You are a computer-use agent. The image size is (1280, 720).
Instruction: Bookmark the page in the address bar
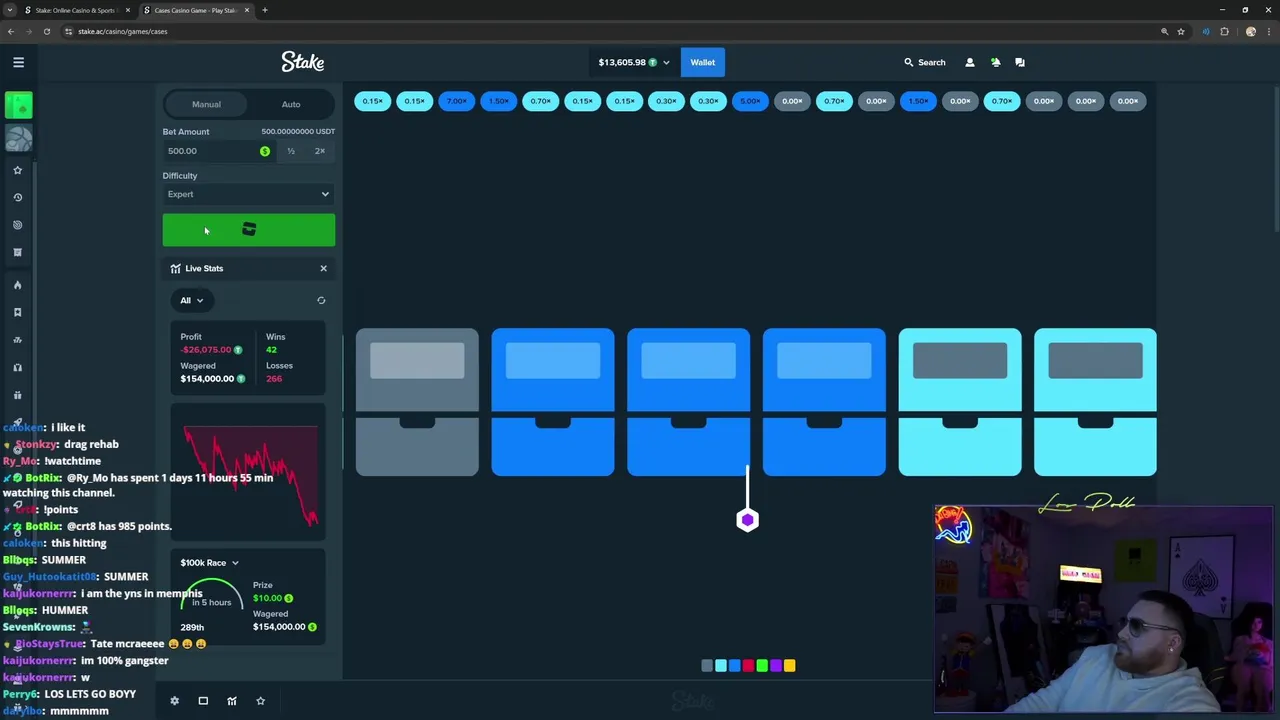[x=1181, y=31]
